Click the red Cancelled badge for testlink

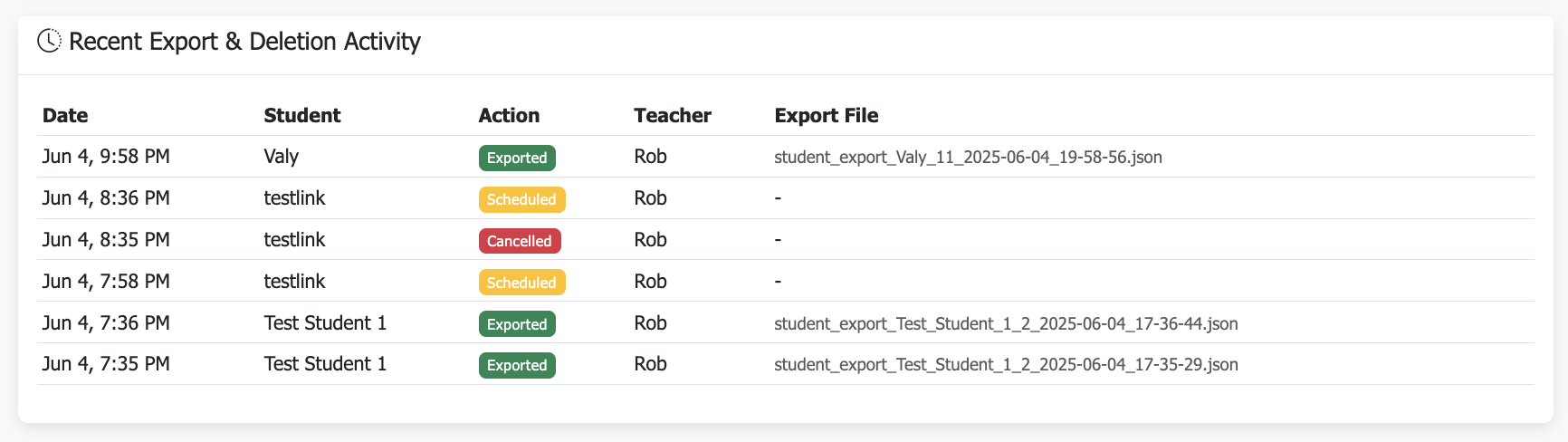(x=520, y=241)
